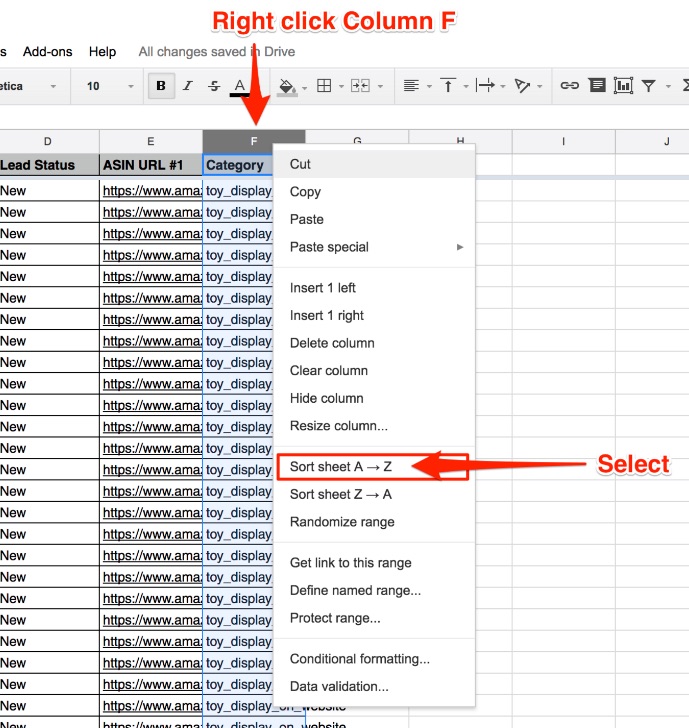689x728 pixels.
Task: Choose Cut in context menu
Action: (x=374, y=164)
